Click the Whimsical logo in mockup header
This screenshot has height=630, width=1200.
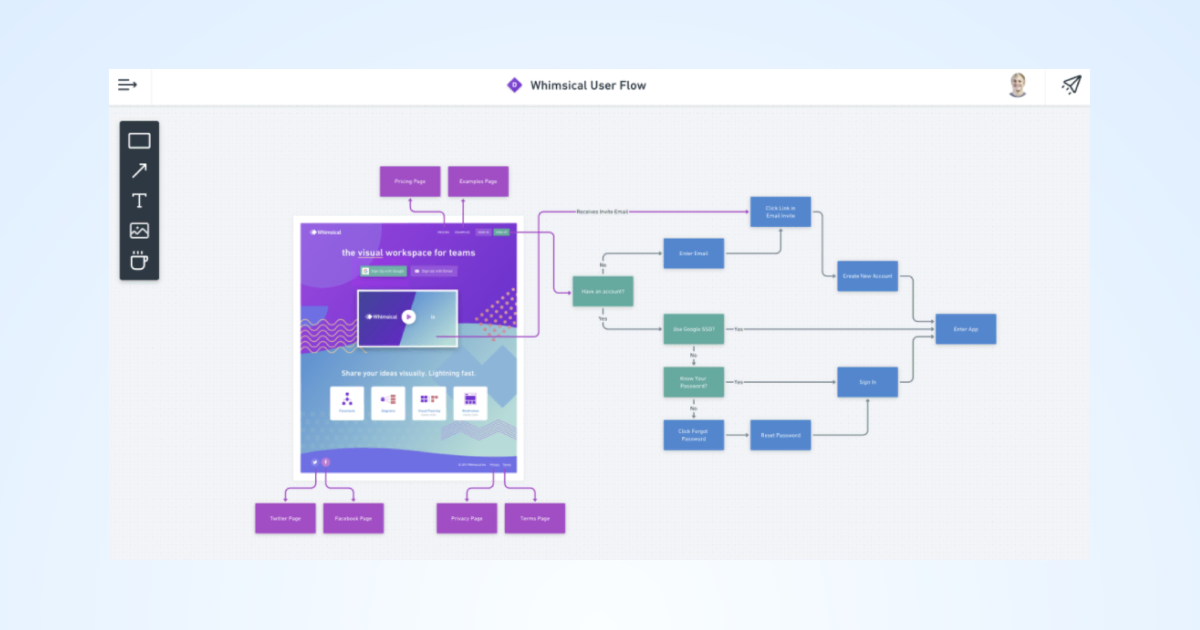325,232
